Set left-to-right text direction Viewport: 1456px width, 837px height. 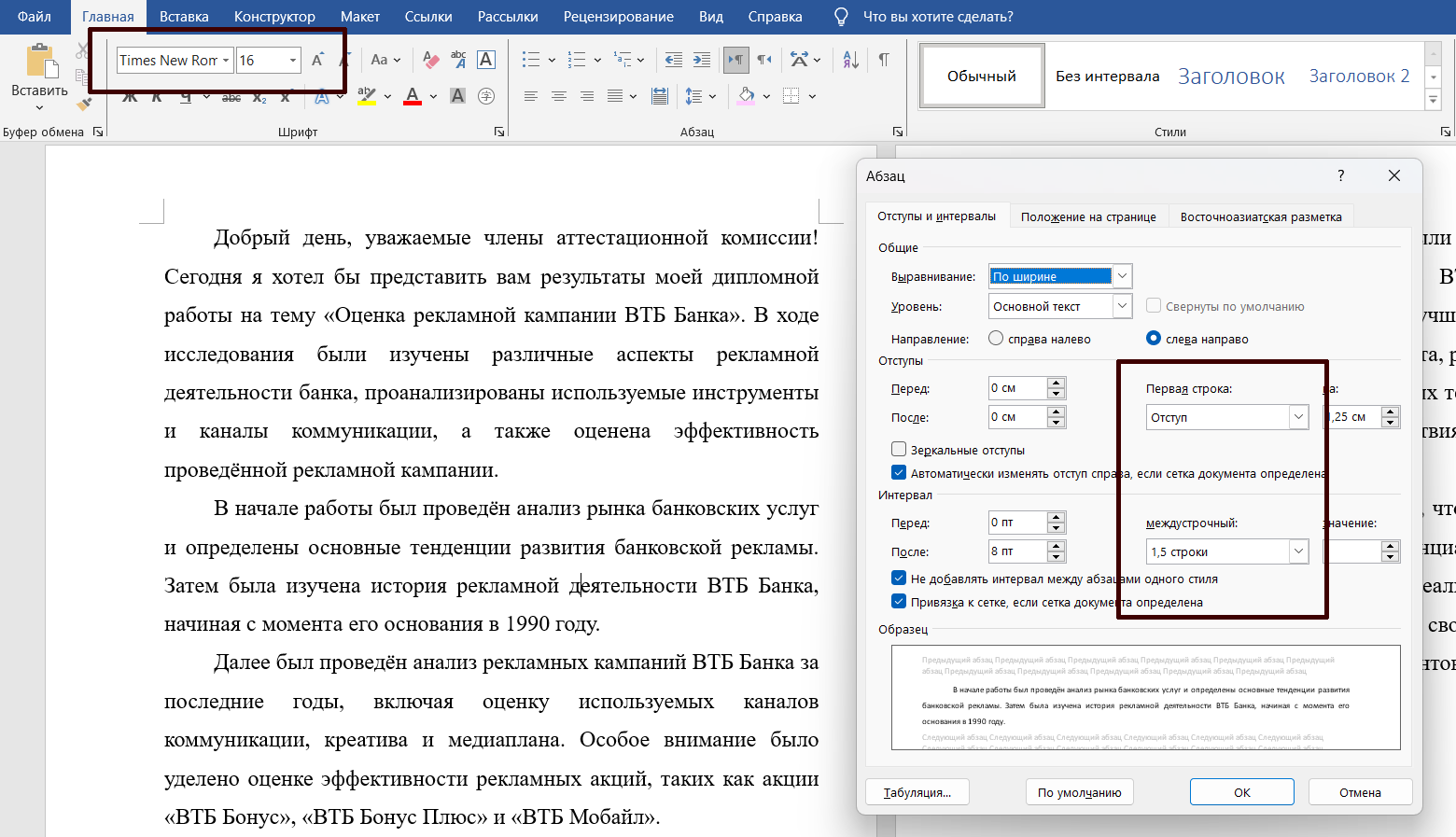[x=735, y=60]
